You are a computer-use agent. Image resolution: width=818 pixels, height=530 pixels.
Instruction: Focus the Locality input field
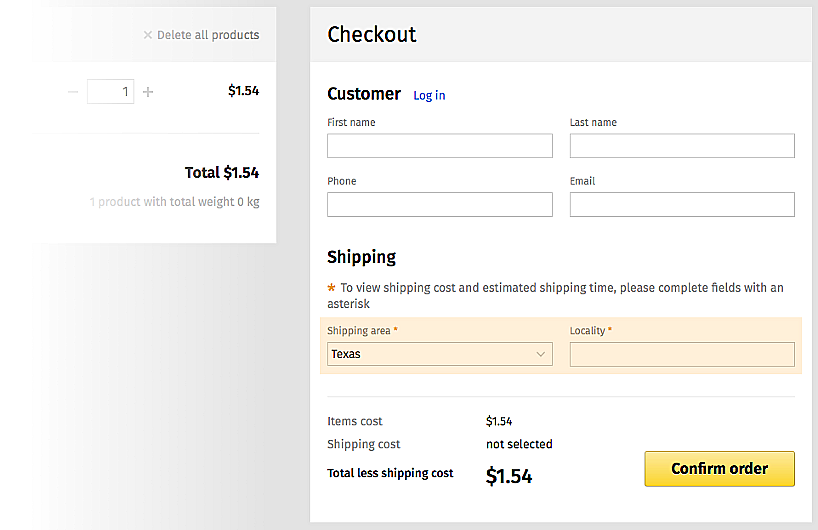click(682, 354)
